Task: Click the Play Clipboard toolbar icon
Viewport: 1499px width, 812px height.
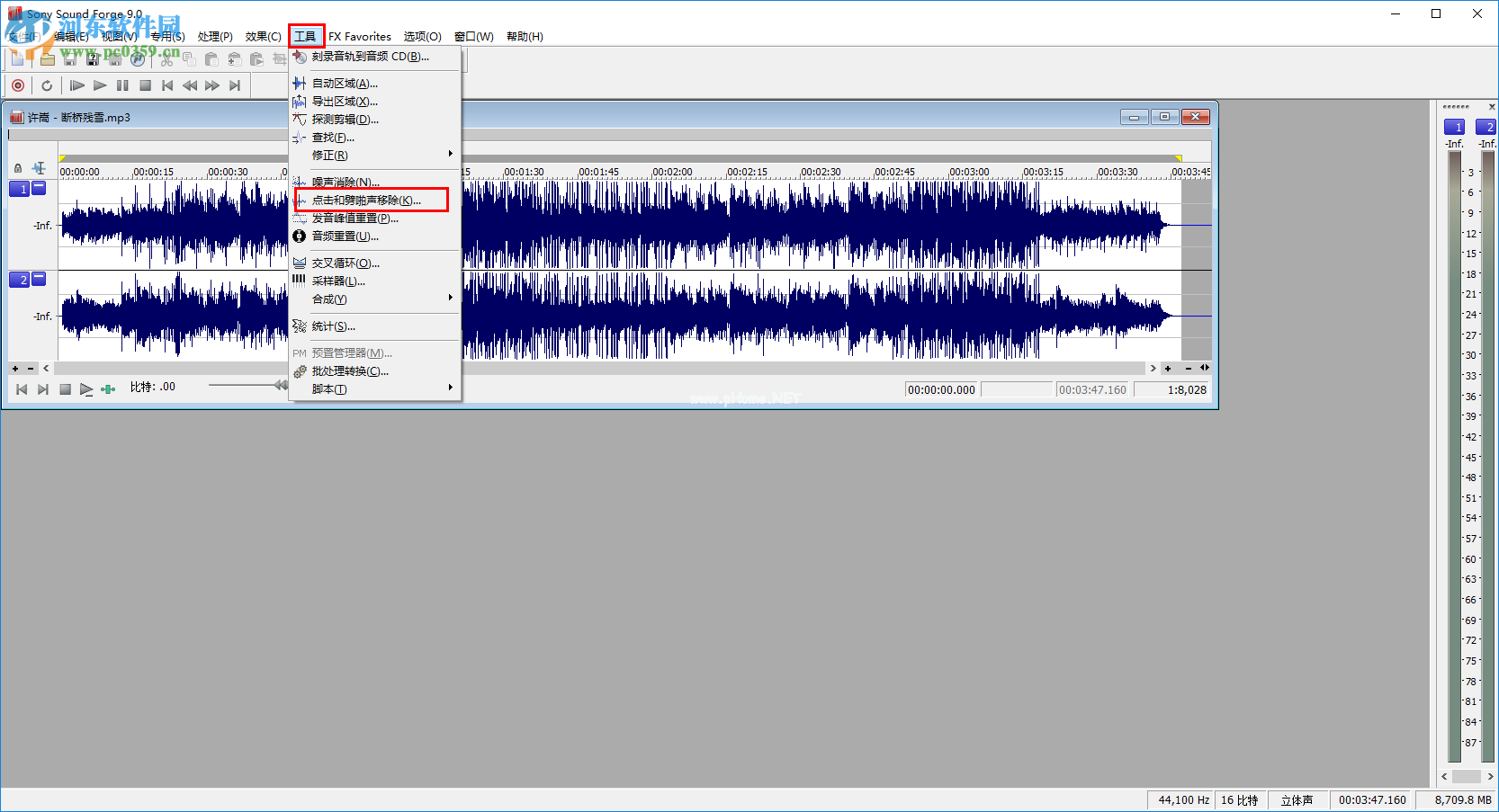Action: 256,59
